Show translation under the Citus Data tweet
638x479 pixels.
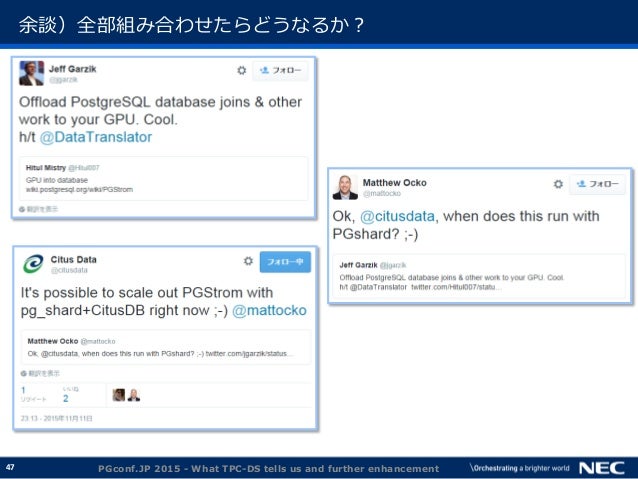tap(40, 373)
